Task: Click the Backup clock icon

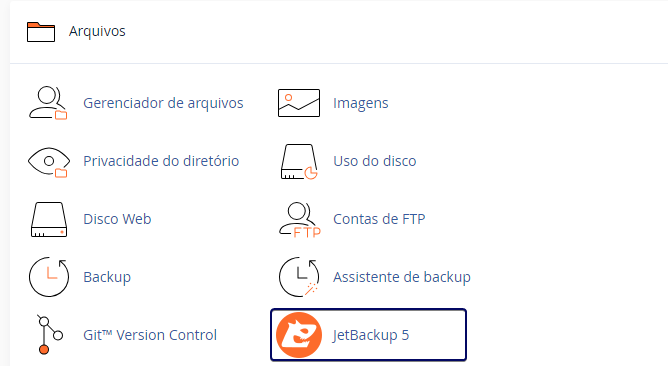Action: point(49,277)
